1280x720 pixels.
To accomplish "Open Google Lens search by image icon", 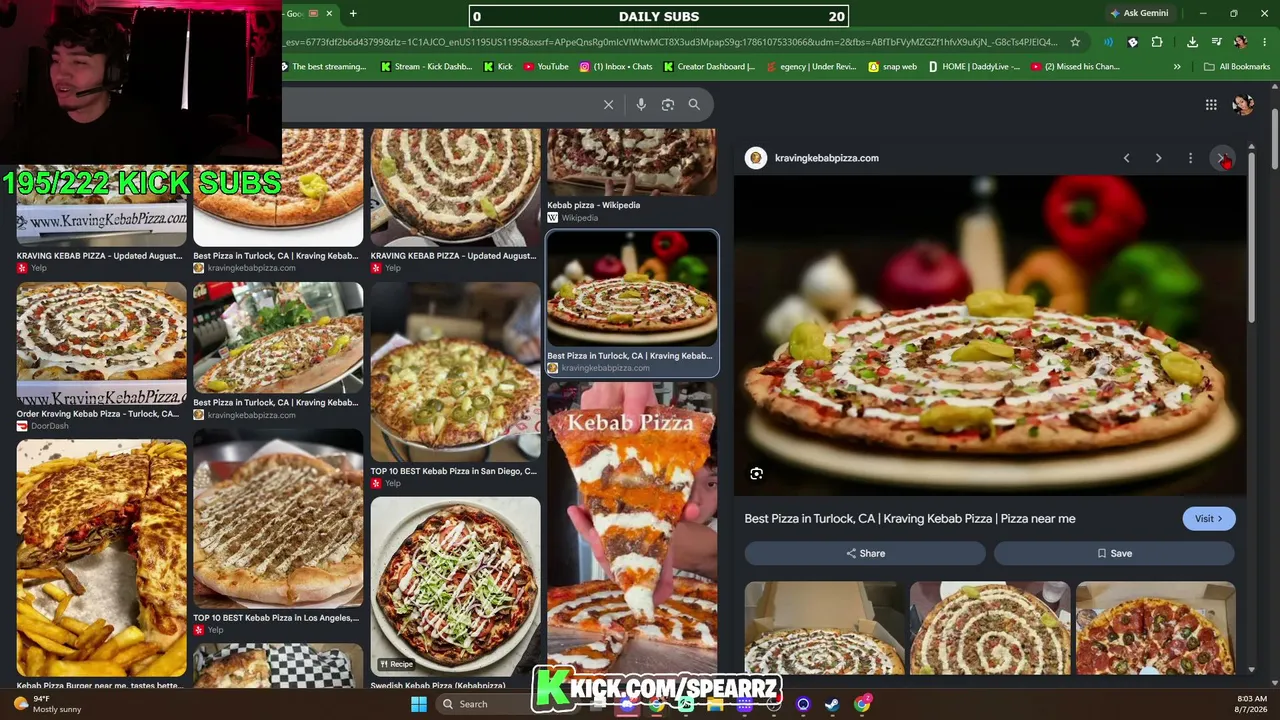I will 668,104.
